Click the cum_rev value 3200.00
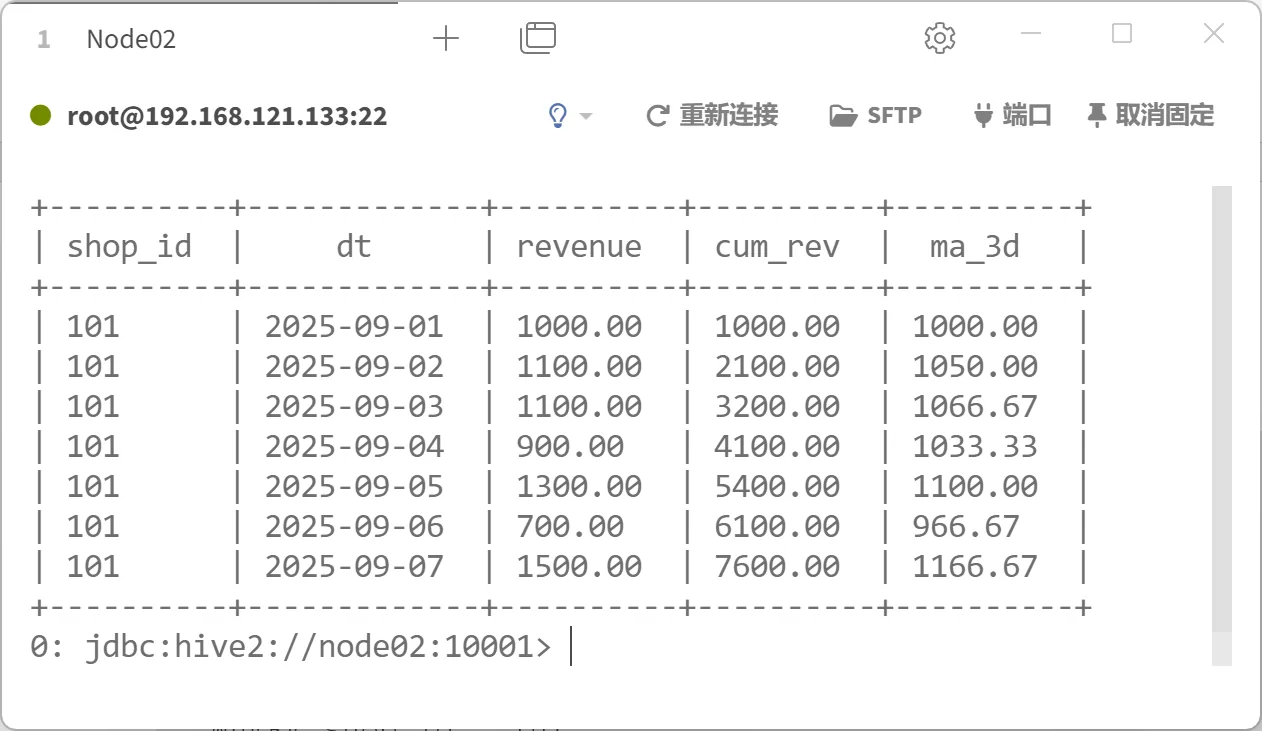 click(777, 406)
